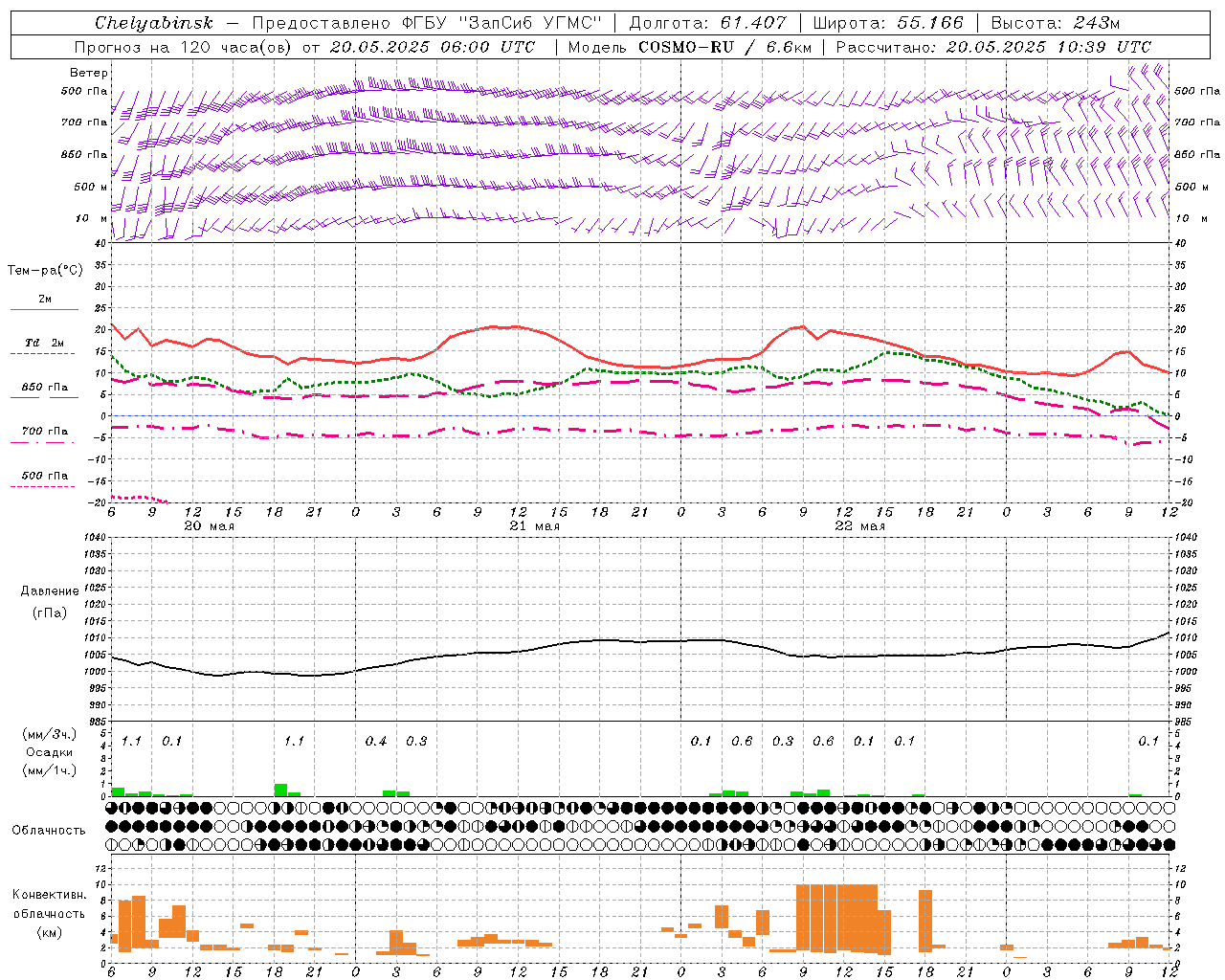
Task: Click the 'Ветер' wind panel label
Action: tap(89, 73)
